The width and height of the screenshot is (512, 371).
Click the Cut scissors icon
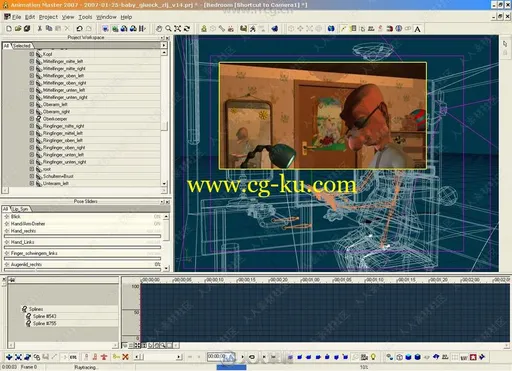click(40, 29)
